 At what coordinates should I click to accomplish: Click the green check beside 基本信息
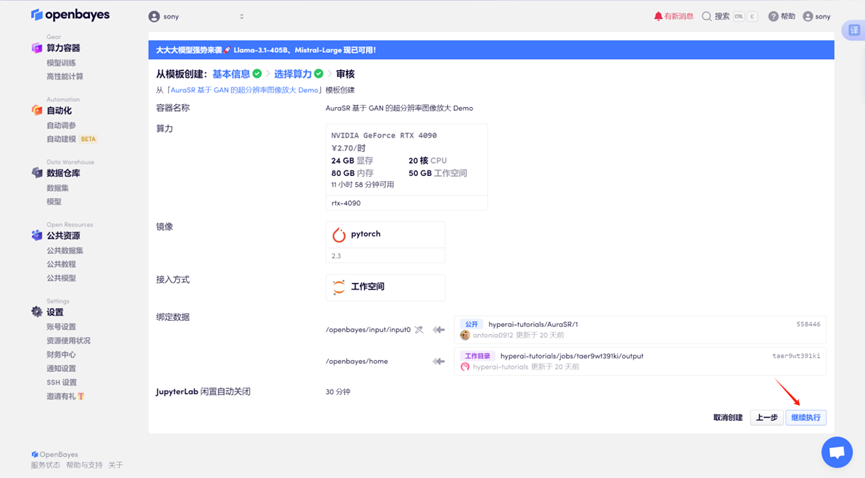click(257, 73)
